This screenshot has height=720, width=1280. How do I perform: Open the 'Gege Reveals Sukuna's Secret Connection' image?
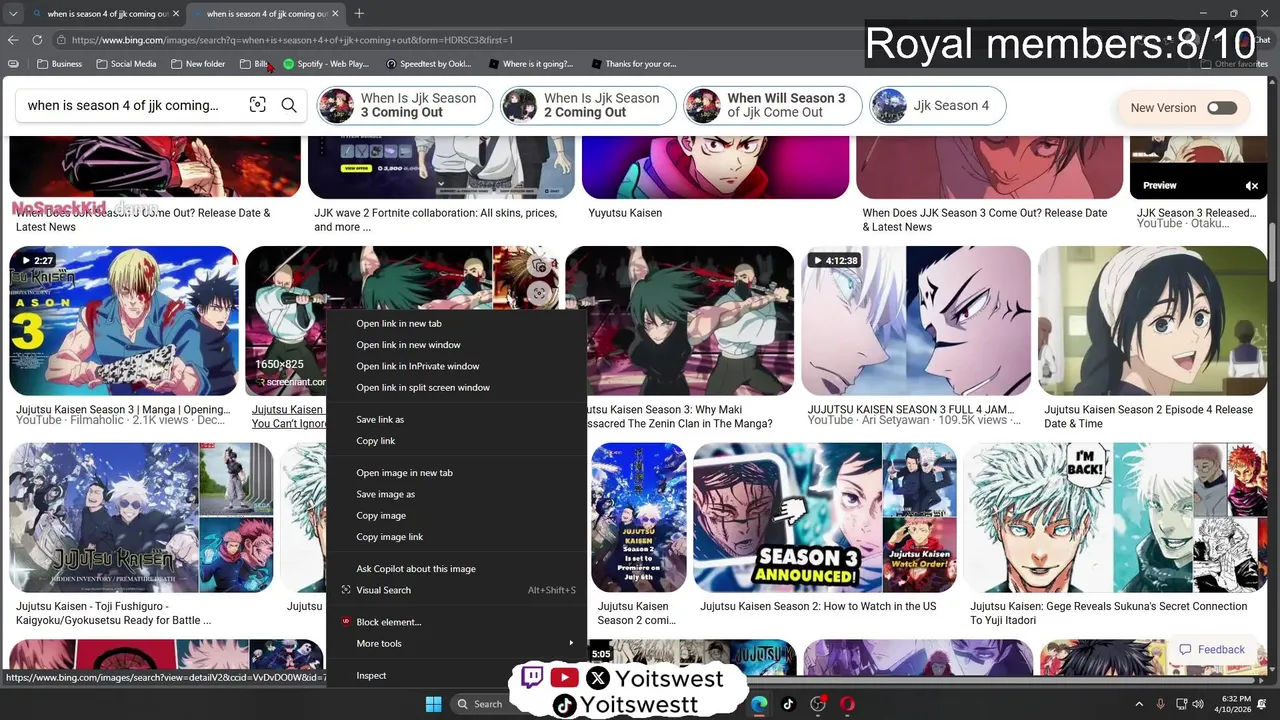pos(1116,518)
